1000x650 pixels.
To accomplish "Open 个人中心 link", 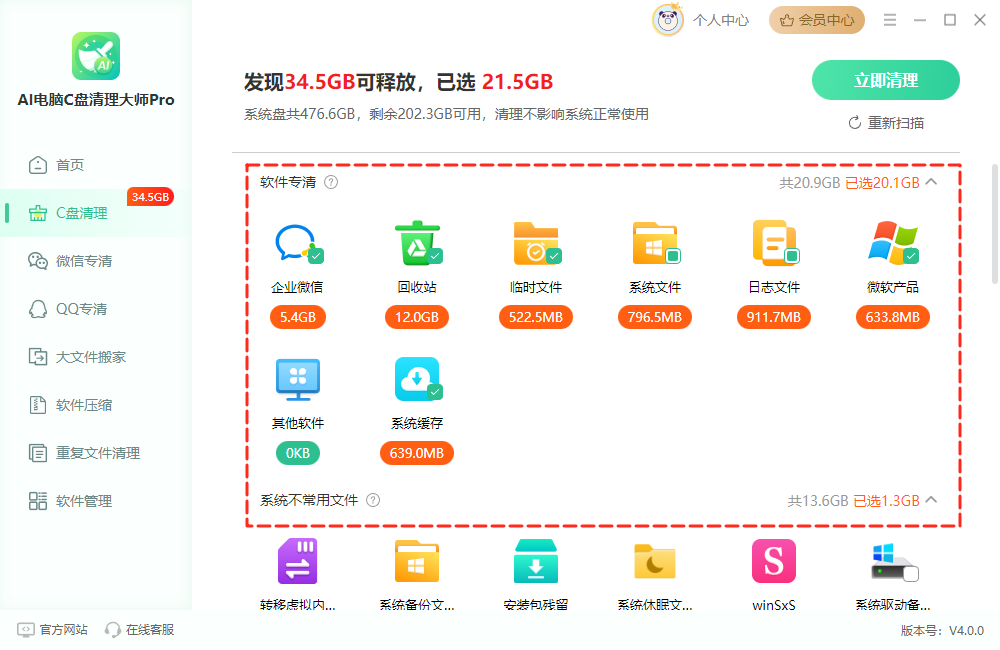I will click(x=721, y=20).
